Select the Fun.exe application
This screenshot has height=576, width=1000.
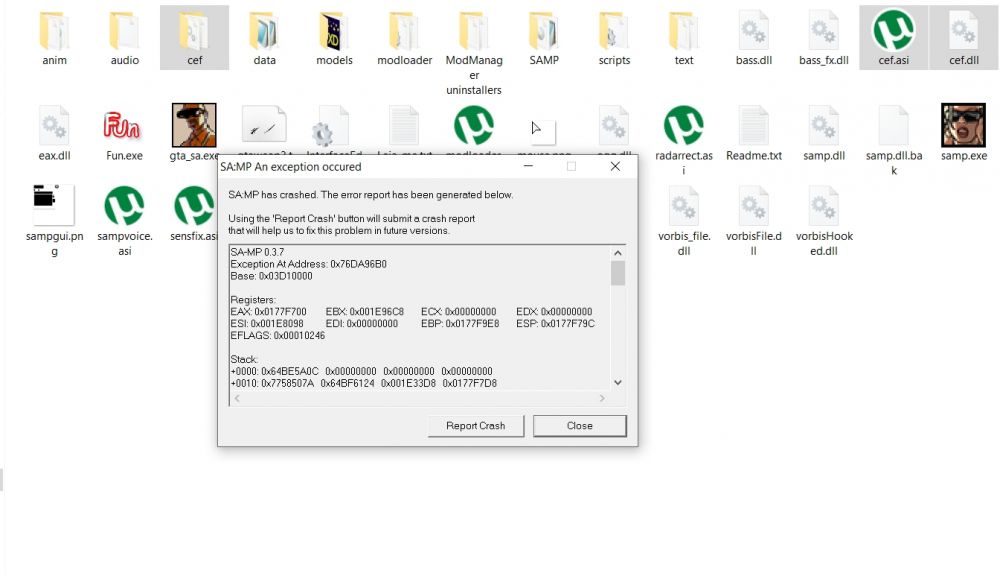124,133
